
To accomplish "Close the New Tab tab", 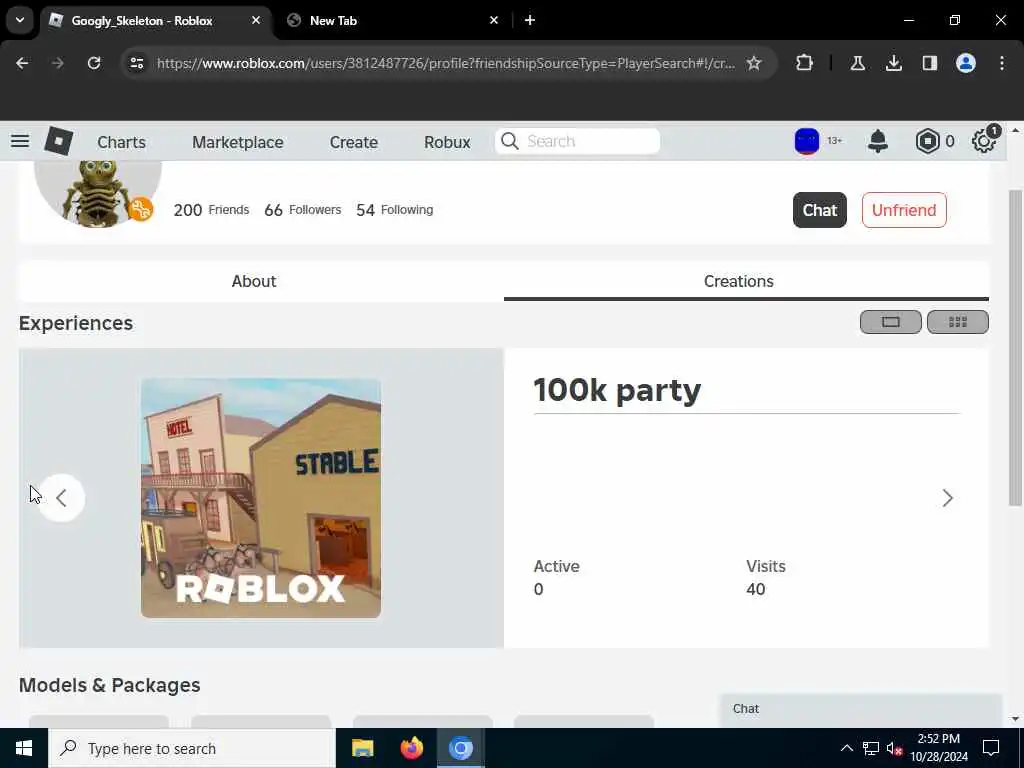I will [494, 20].
